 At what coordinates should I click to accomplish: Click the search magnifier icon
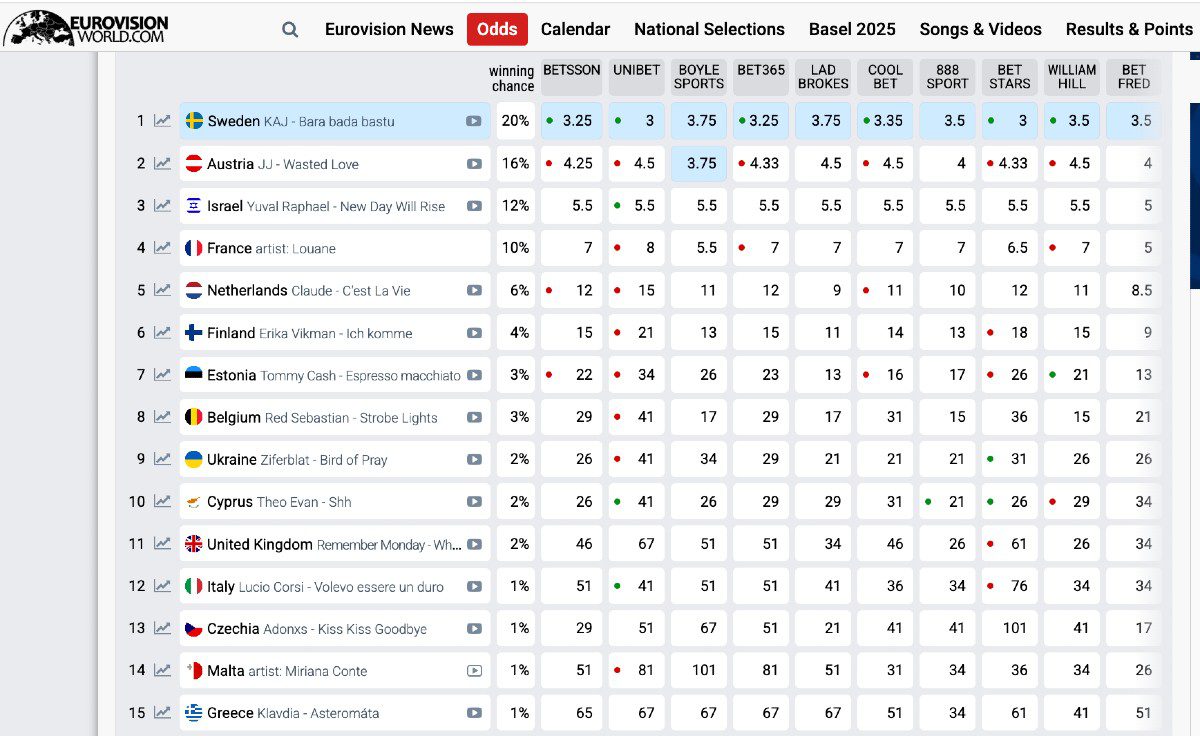click(x=290, y=30)
